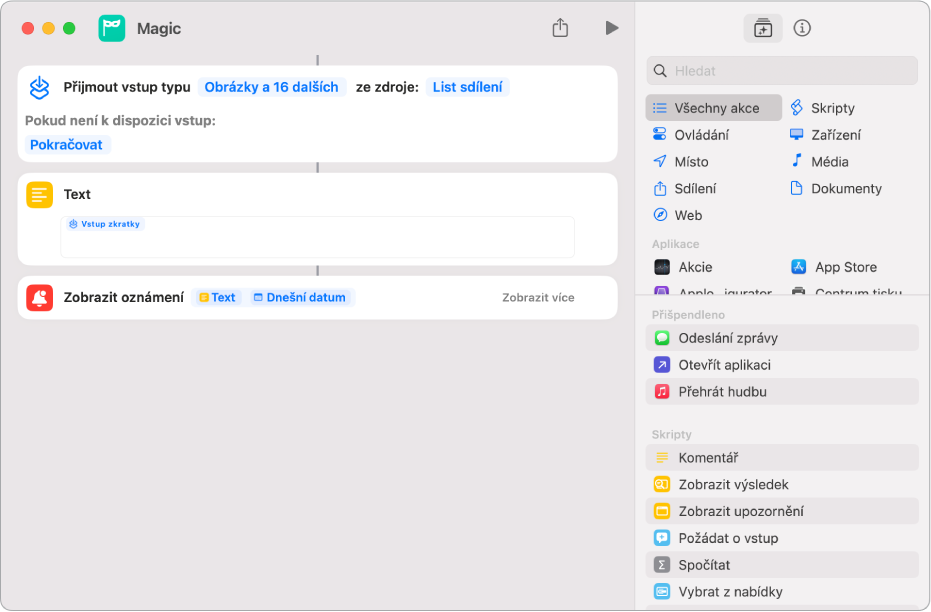Add the Zobrazit výsledek action
Screen dimensions: 931x612
click(x=782, y=484)
